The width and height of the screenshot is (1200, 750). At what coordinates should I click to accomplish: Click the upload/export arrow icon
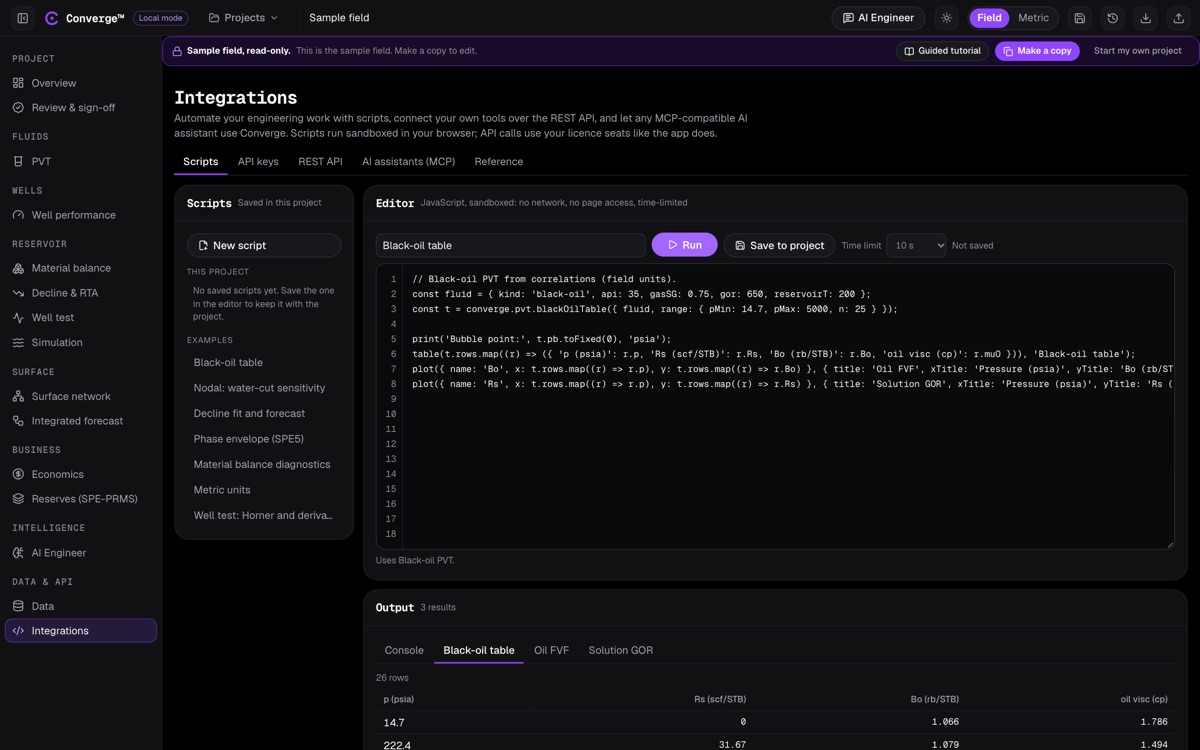tap(1178, 18)
